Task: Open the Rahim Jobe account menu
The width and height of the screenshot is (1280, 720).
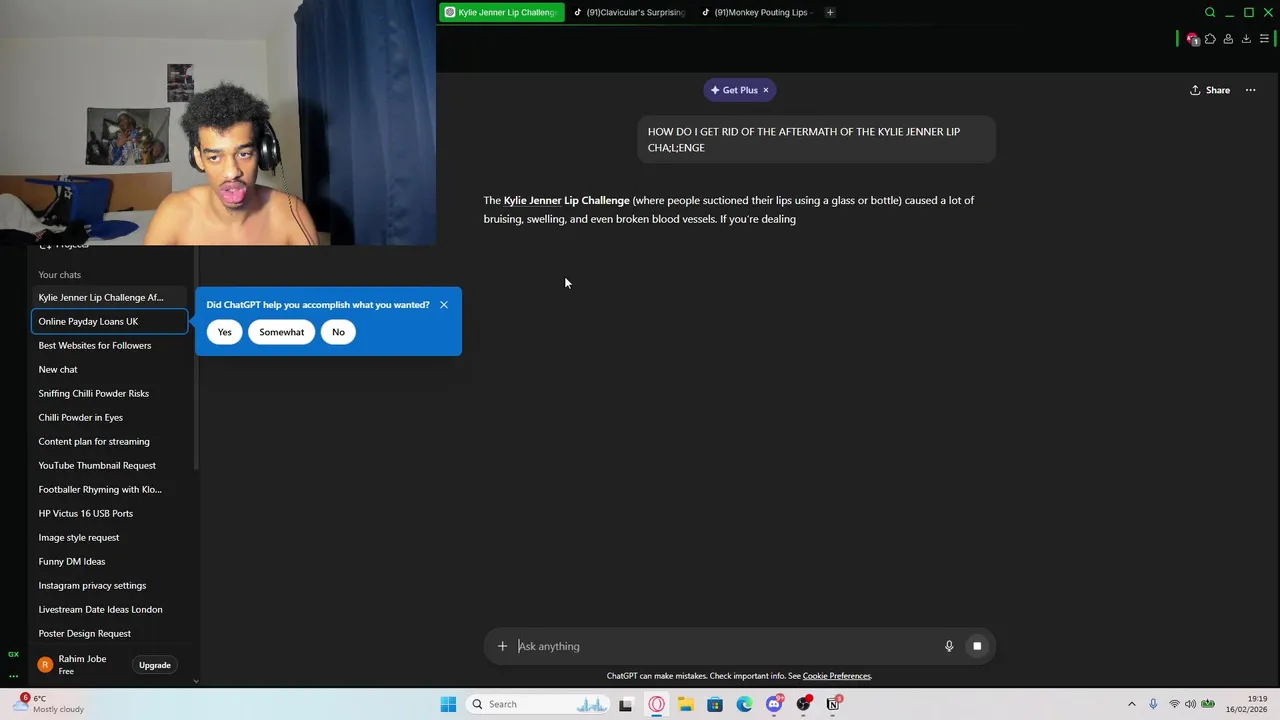Action: pyautogui.click(x=80, y=665)
